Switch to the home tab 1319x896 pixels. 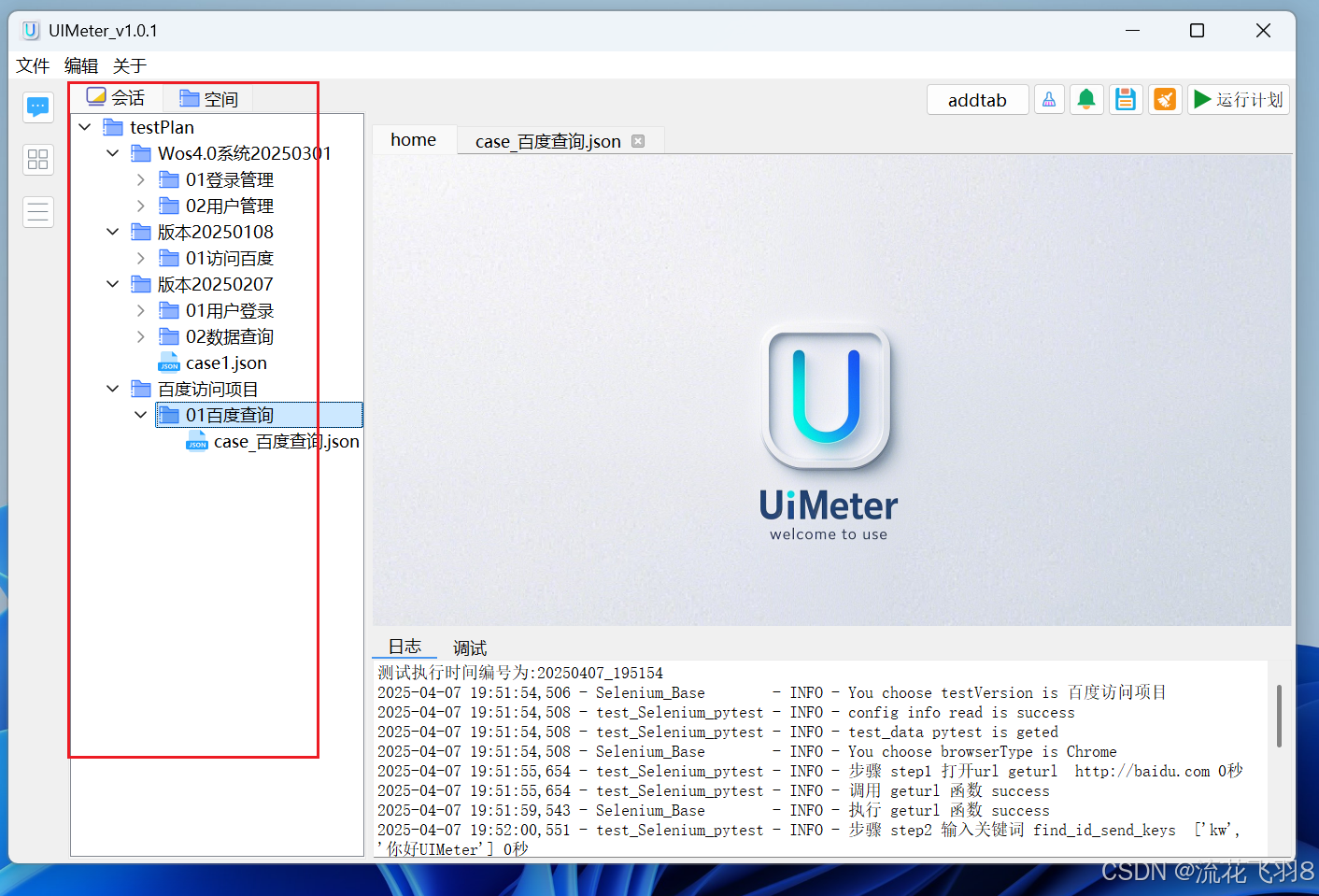tap(414, 140)
